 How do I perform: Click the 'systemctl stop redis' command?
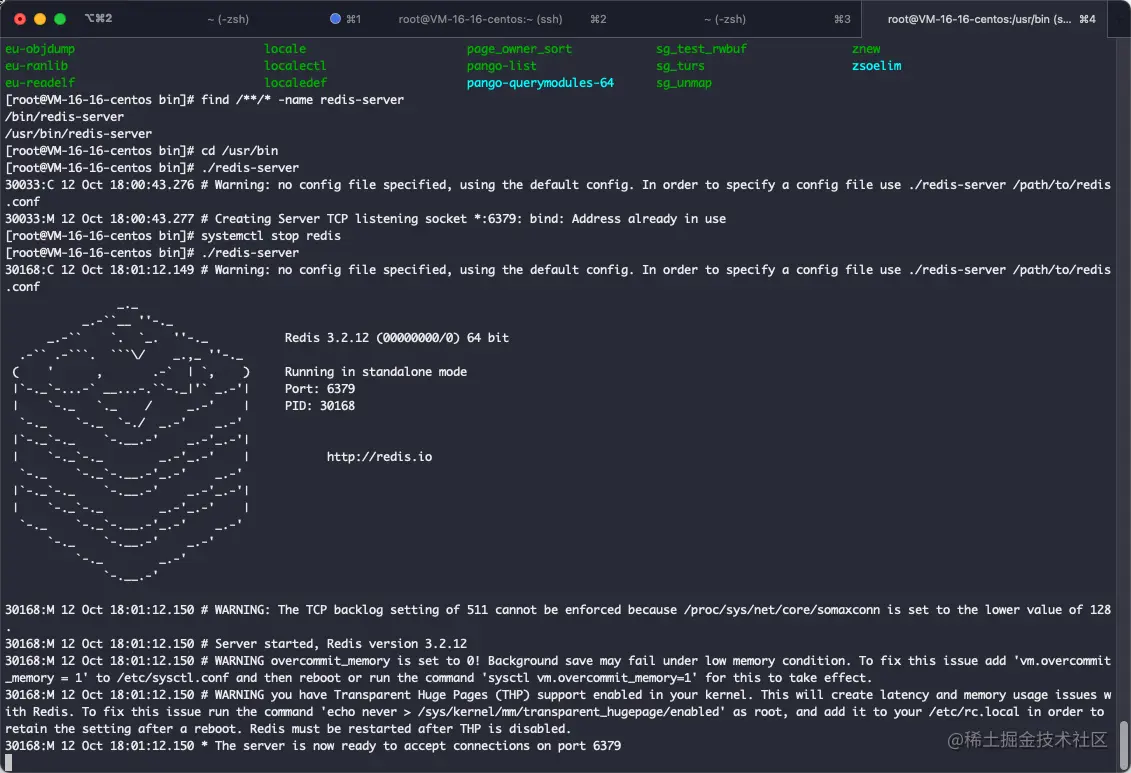coord(270,236)
